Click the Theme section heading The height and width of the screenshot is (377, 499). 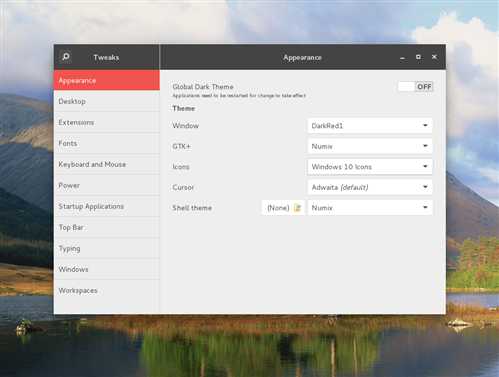(183, 108)
